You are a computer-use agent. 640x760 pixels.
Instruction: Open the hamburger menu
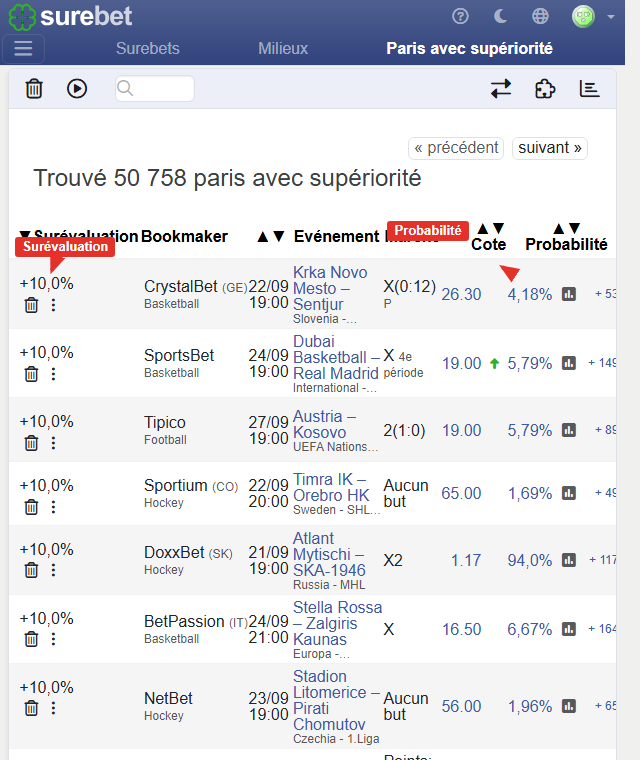click(23, 48)
